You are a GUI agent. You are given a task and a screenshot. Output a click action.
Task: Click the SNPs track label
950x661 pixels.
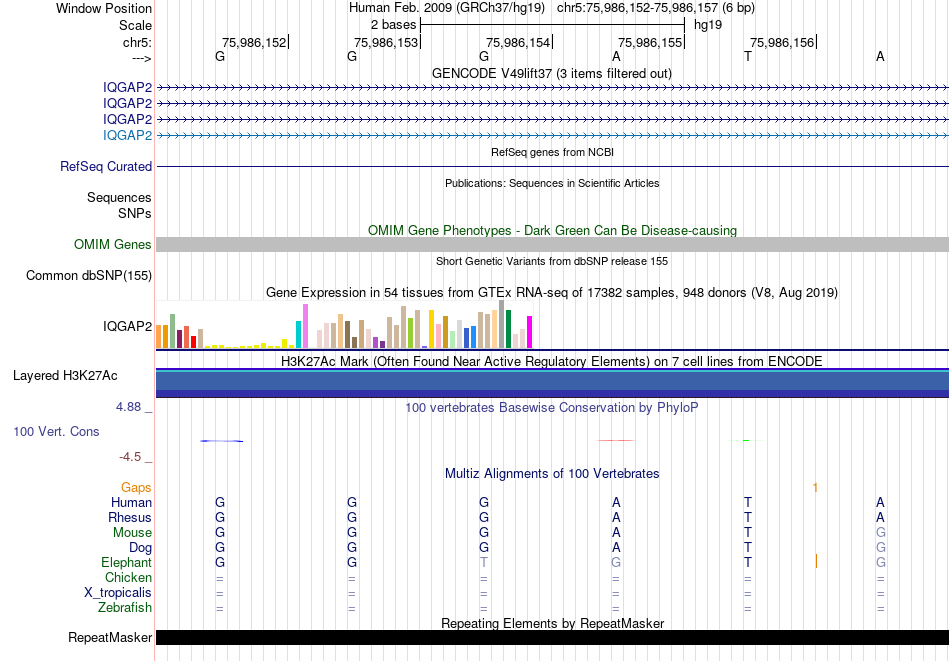coord(135,213)
